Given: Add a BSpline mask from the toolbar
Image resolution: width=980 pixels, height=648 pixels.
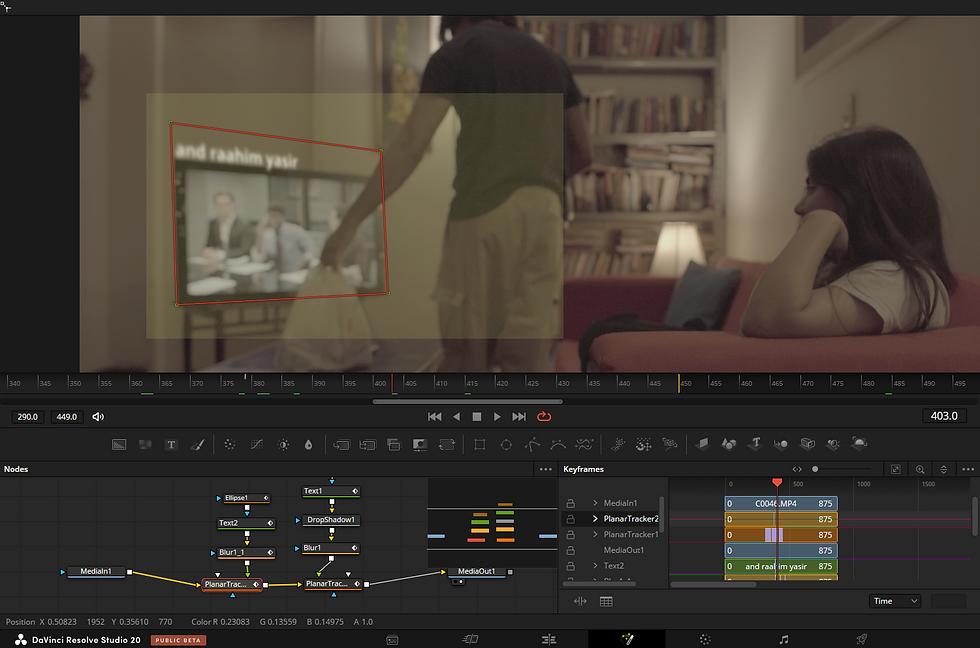Looking at the screenshot, I should point(558,444).
